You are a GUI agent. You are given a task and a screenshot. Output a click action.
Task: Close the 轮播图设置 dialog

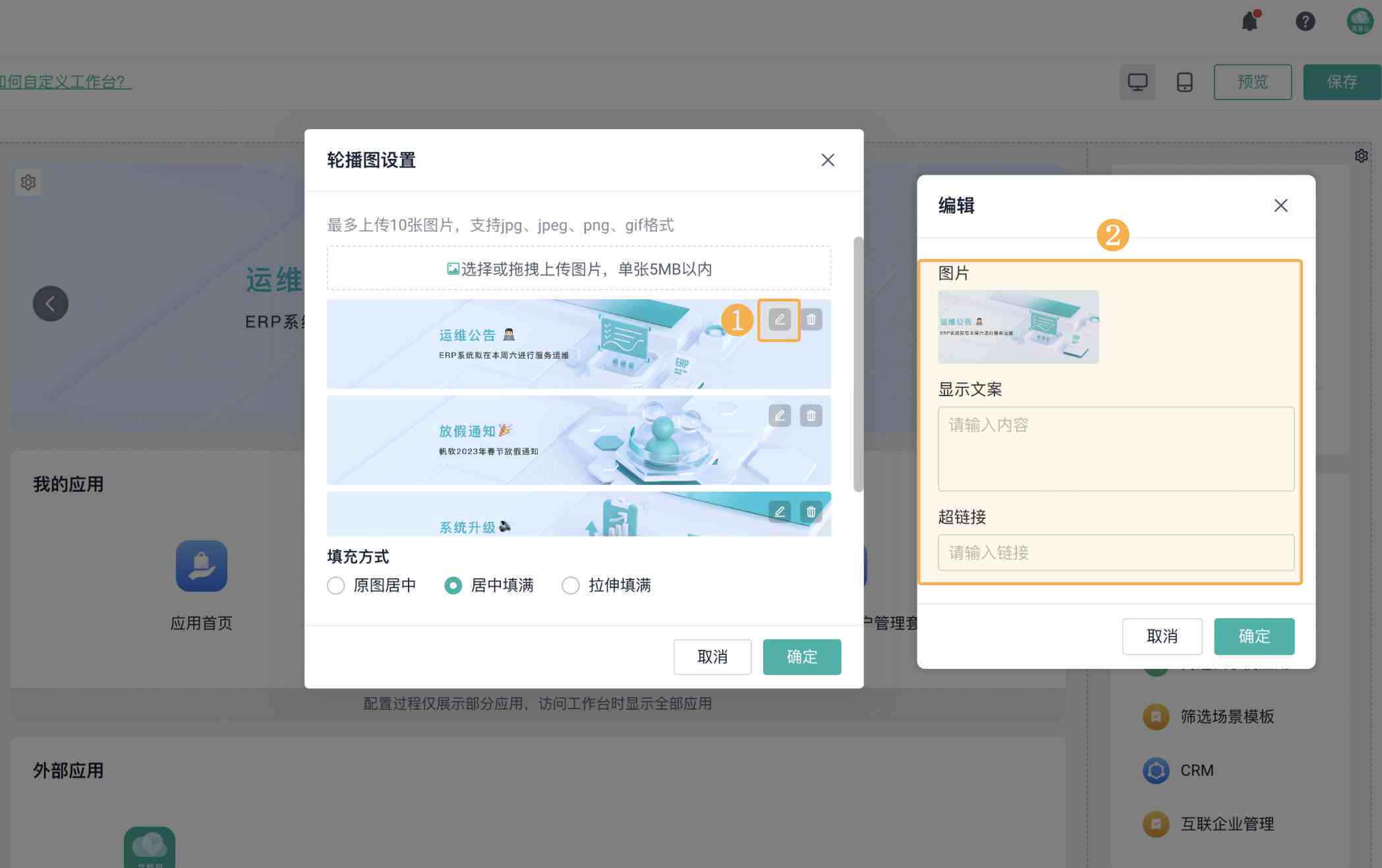coord(828,160)
